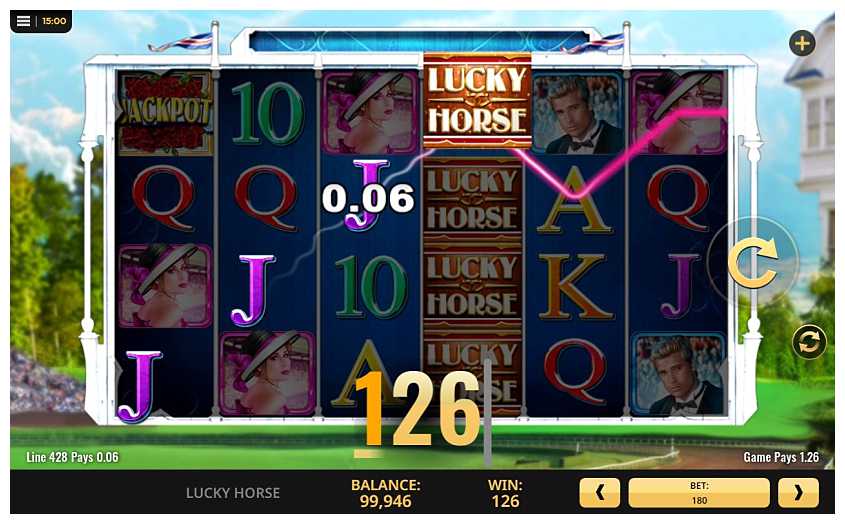This screenshot has height=524, width=845.
Task: Increase bet with right arrow
Action: 798,493
